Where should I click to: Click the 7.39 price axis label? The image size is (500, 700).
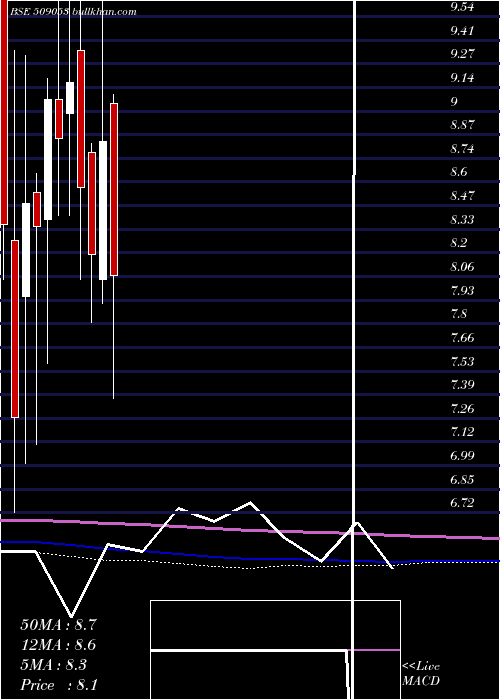tap(462, 385)
